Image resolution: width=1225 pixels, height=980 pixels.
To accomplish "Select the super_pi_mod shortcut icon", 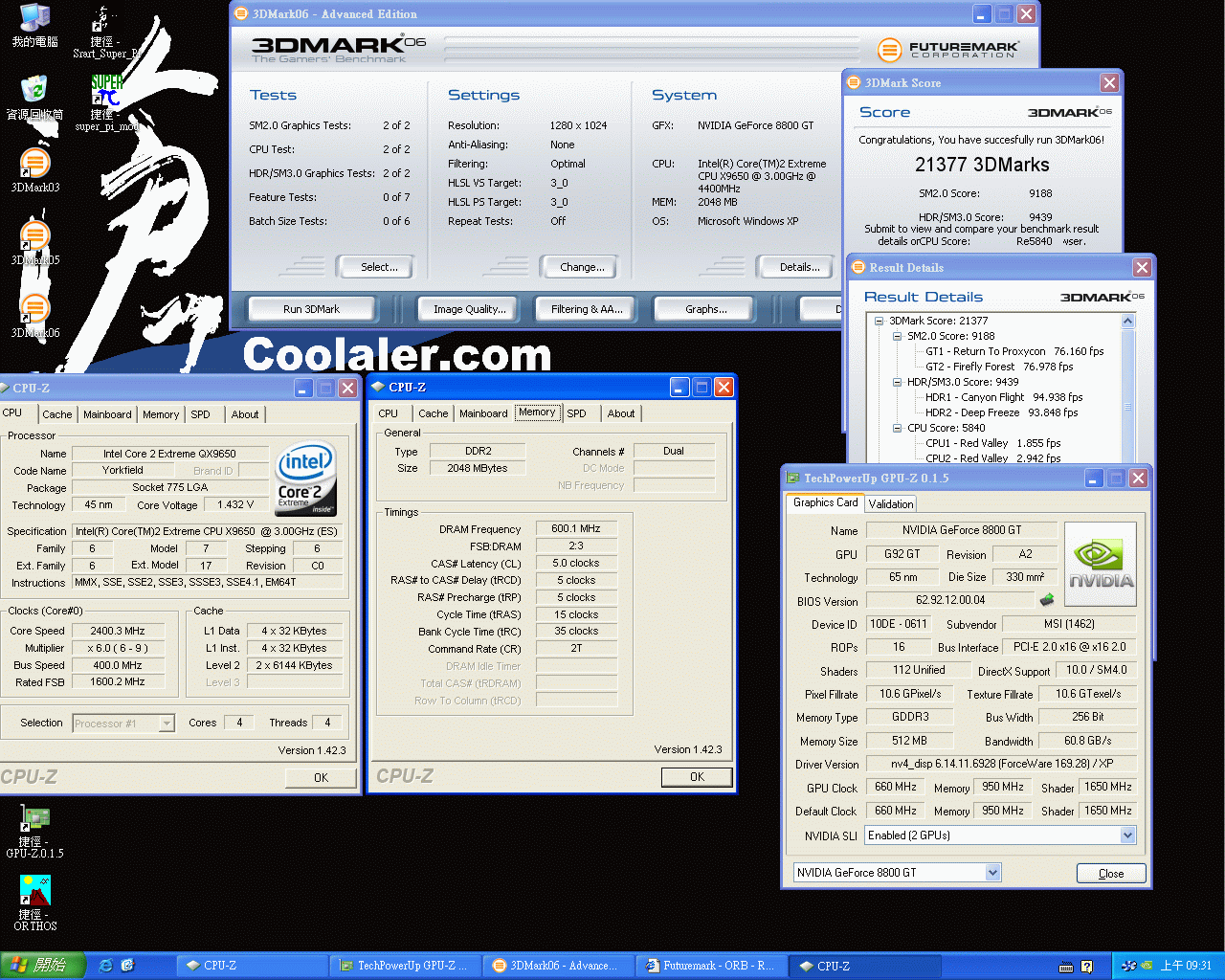I will (x=107, y=103).
